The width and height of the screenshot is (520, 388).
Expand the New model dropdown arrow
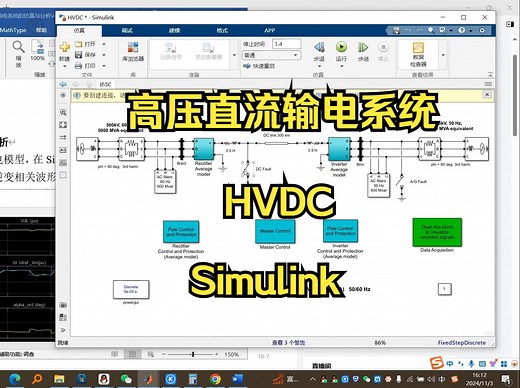click(65, 66)
